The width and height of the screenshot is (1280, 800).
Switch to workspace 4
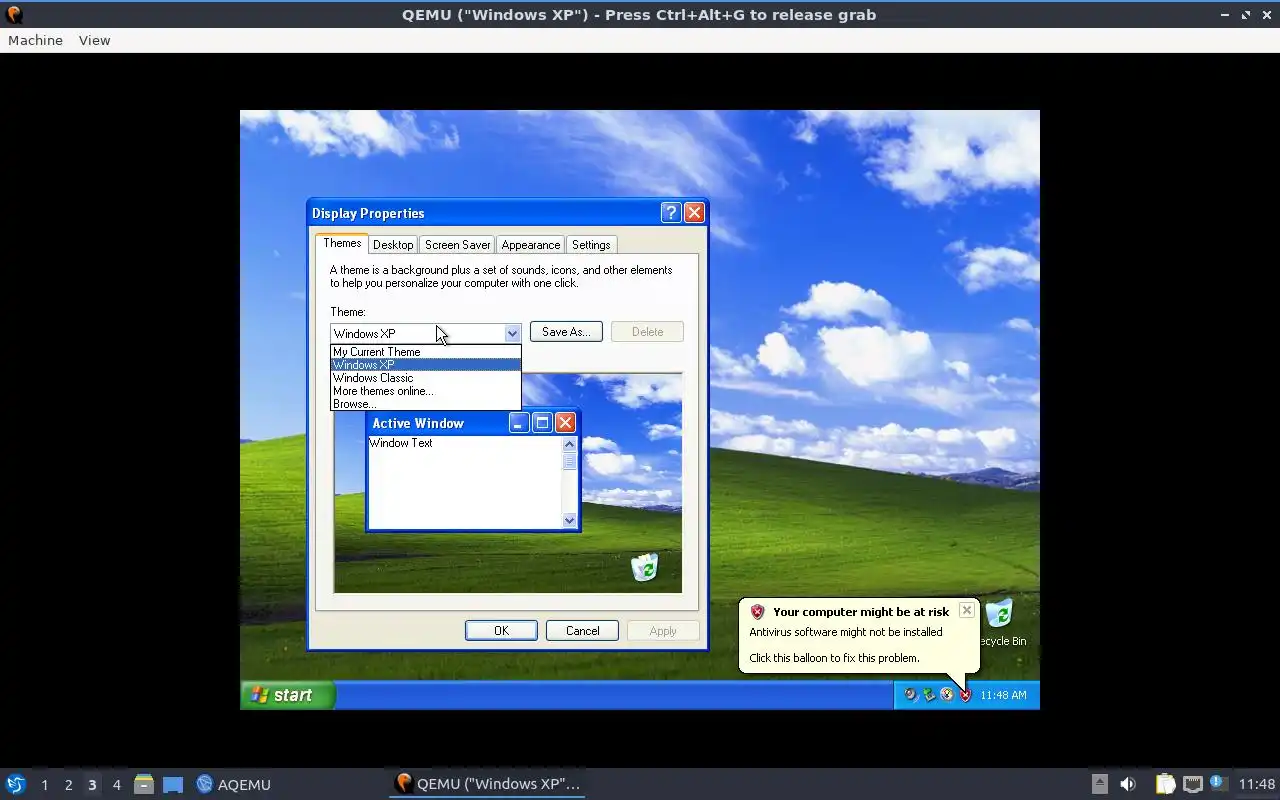click(x=116, y=785)
